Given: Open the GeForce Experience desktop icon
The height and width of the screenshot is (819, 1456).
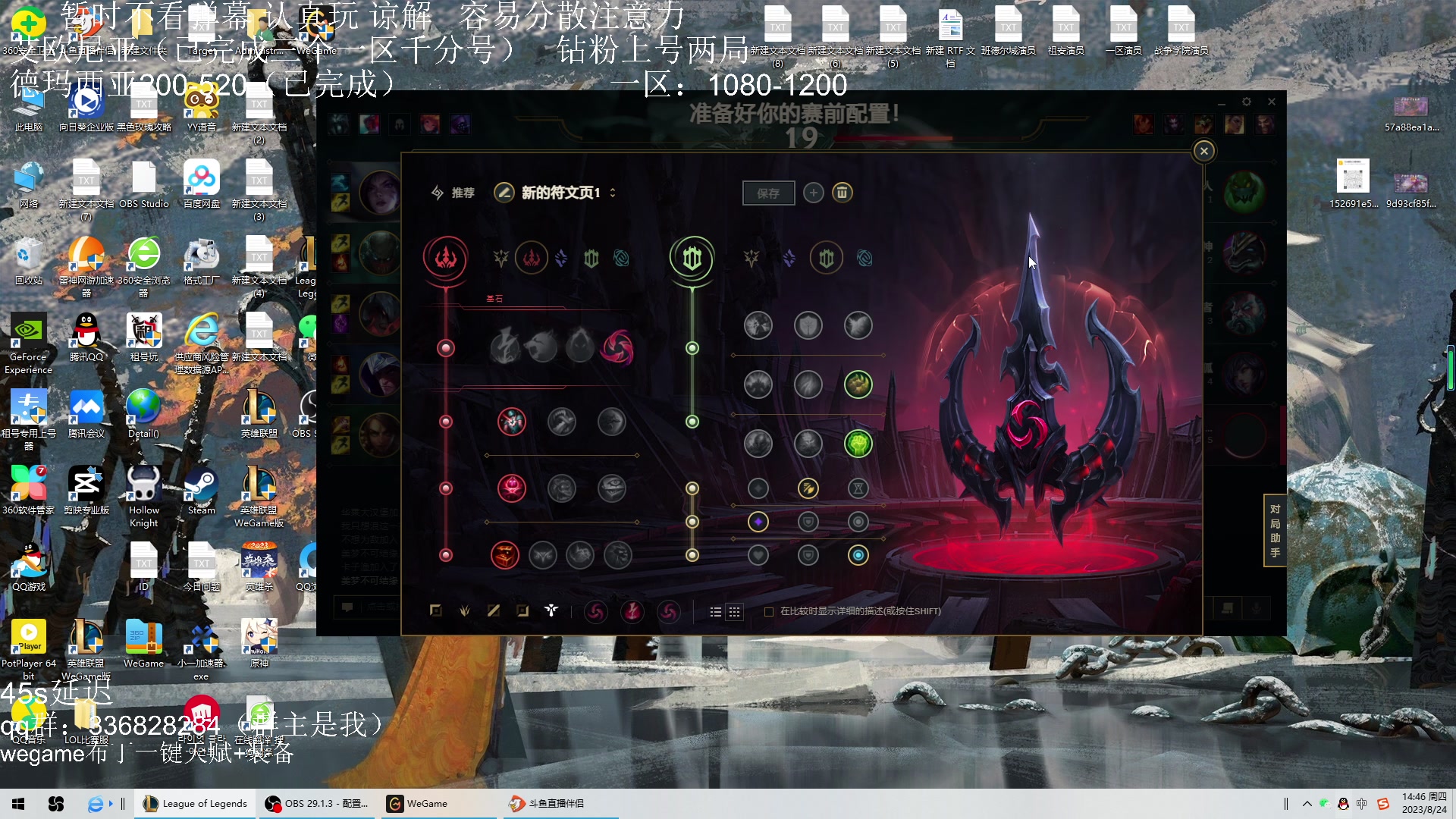Looking at the screenshot, I should point(28,345).
